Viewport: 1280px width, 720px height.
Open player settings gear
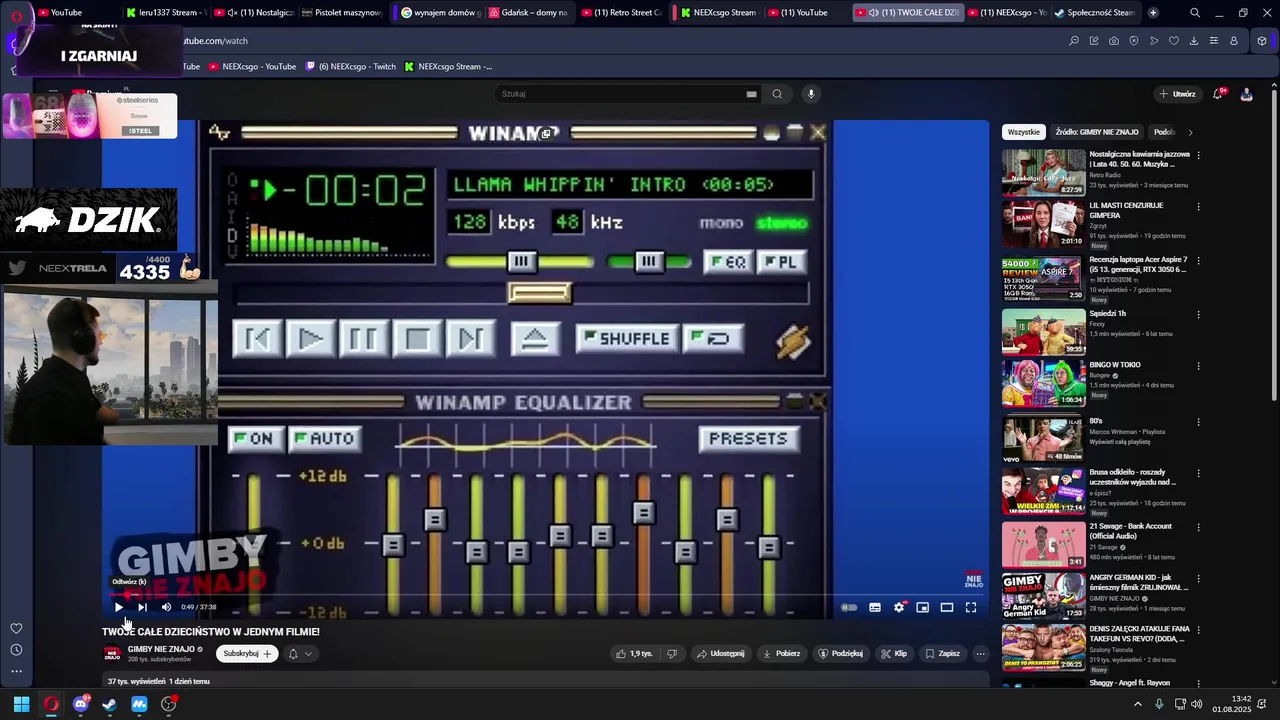pos(899,607)
